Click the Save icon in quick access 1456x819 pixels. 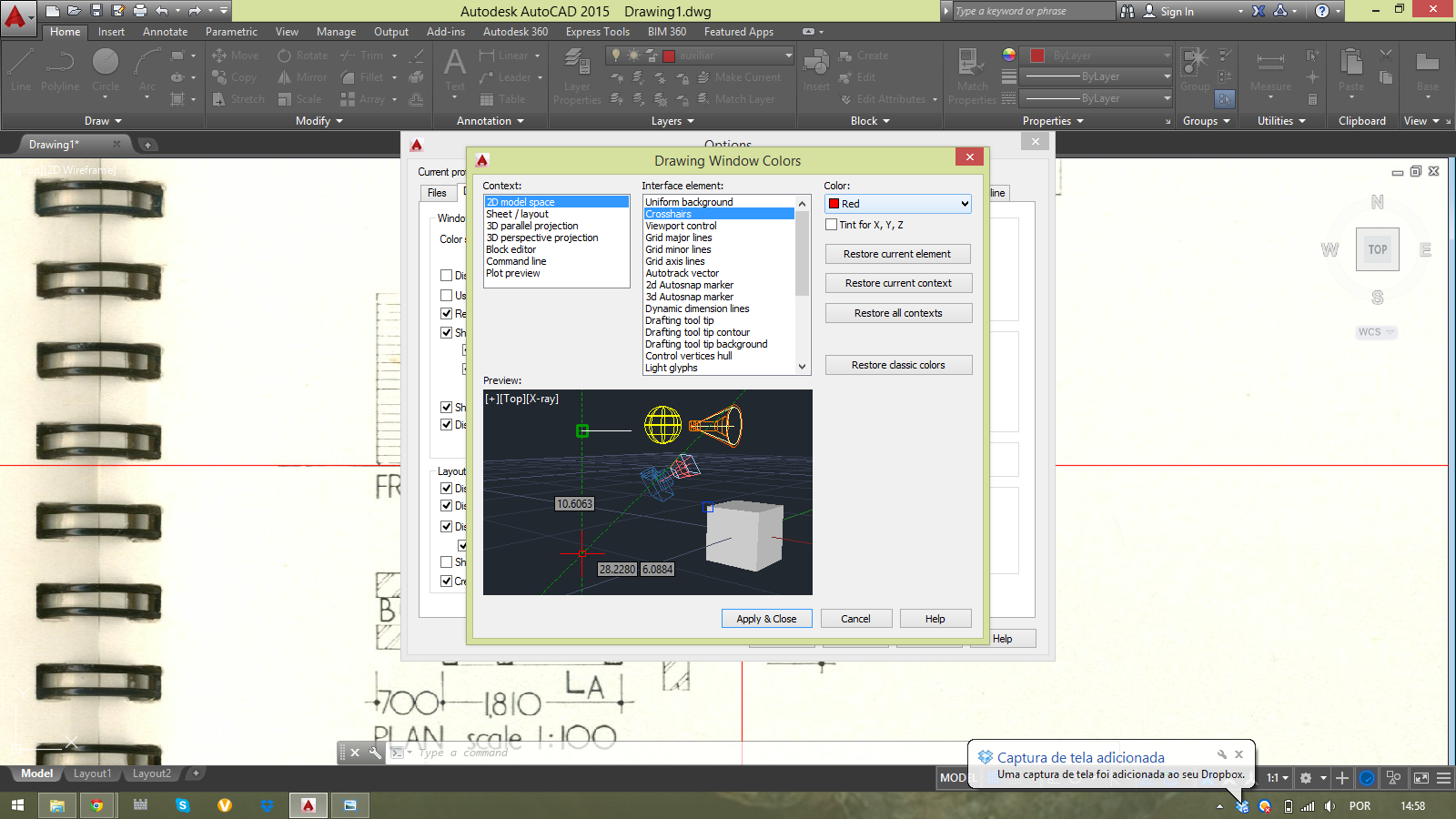pyautogui.click(x=96, y=11)
